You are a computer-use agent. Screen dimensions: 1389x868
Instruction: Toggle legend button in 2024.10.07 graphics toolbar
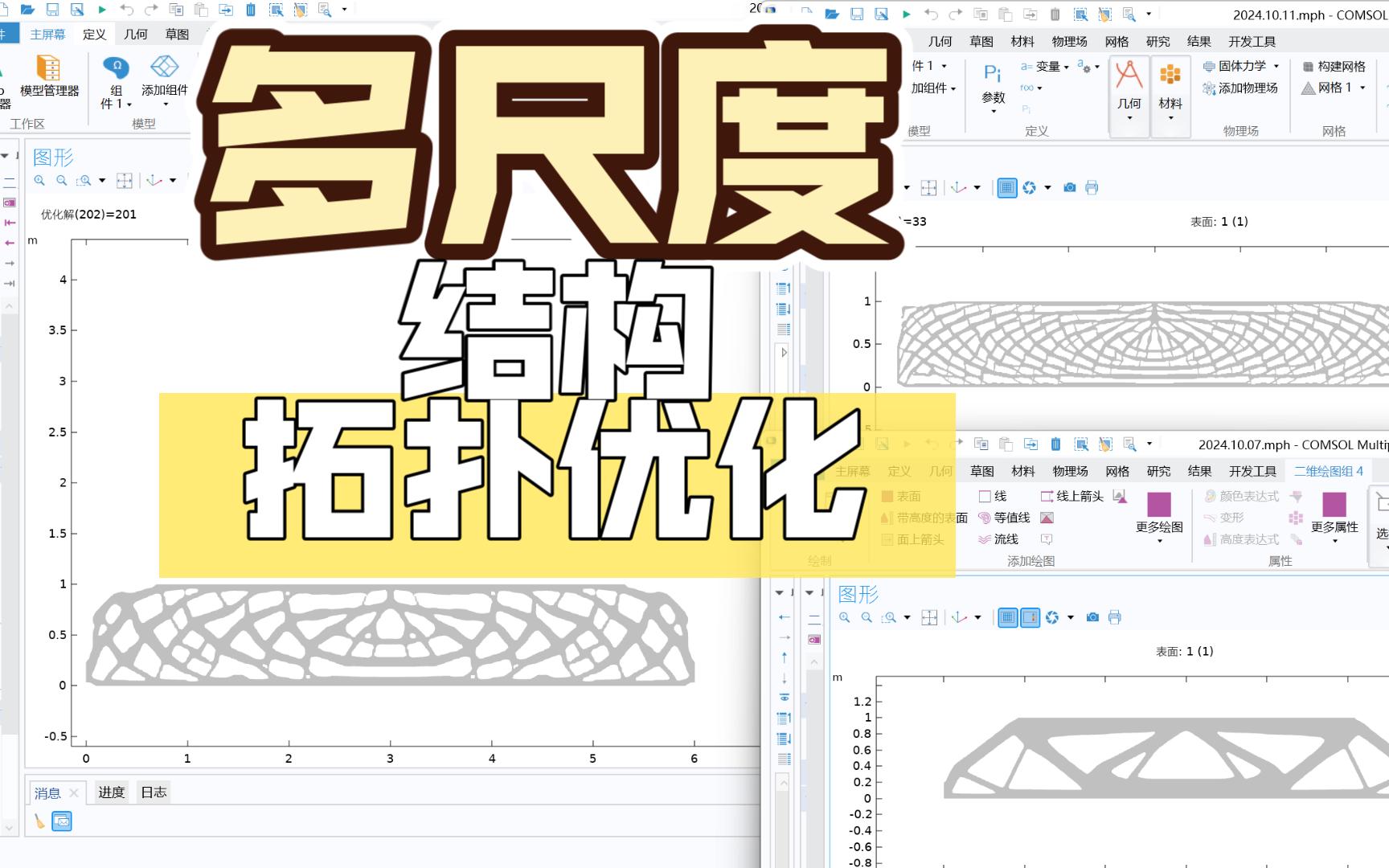[x=1030, y=618]
